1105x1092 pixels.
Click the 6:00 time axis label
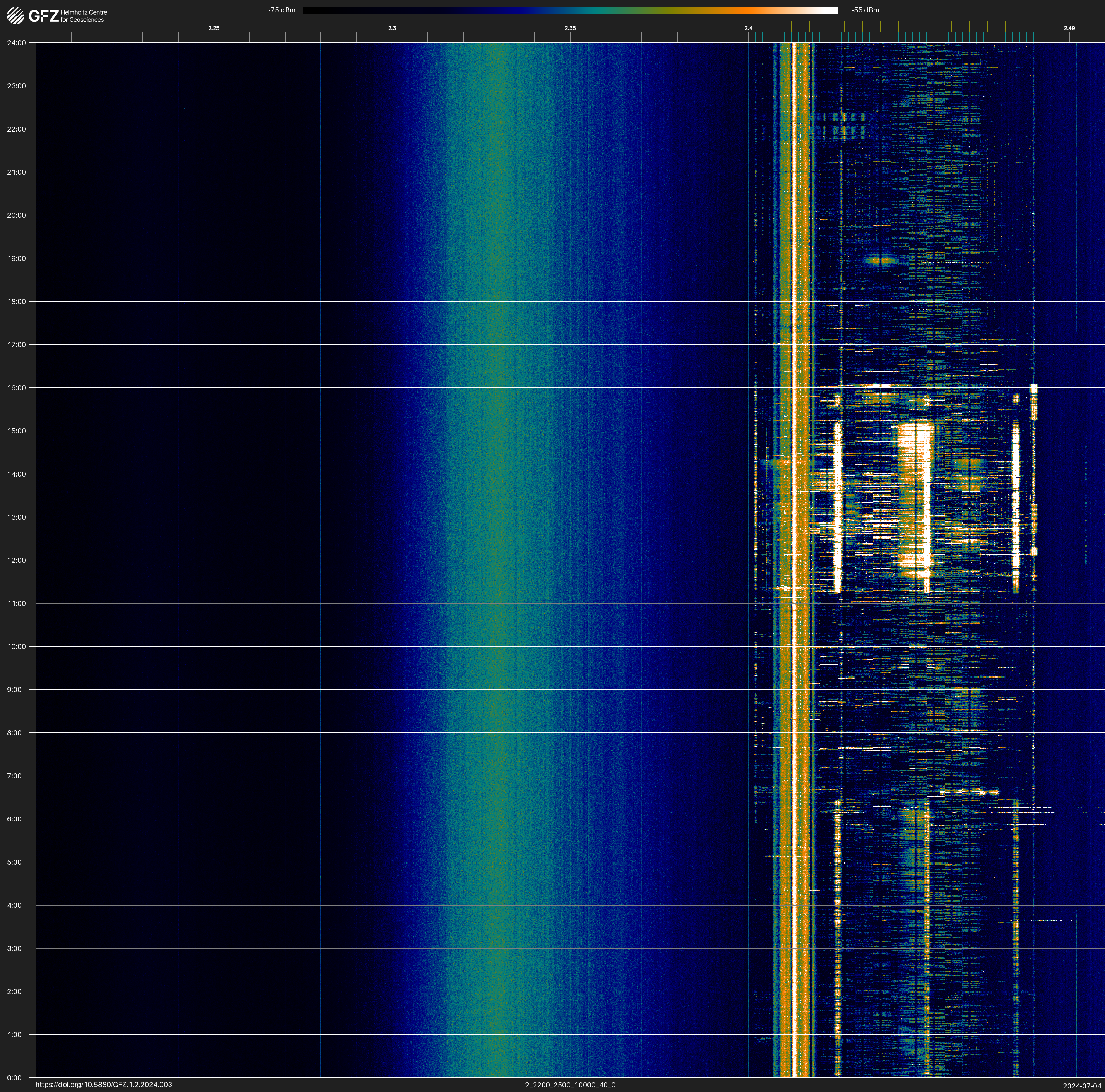(x=14, y=819)
